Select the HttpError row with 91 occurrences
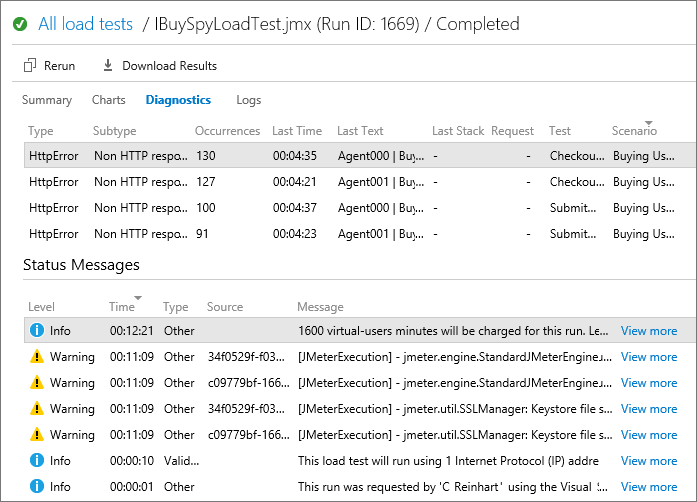 (x=359, y=234)
